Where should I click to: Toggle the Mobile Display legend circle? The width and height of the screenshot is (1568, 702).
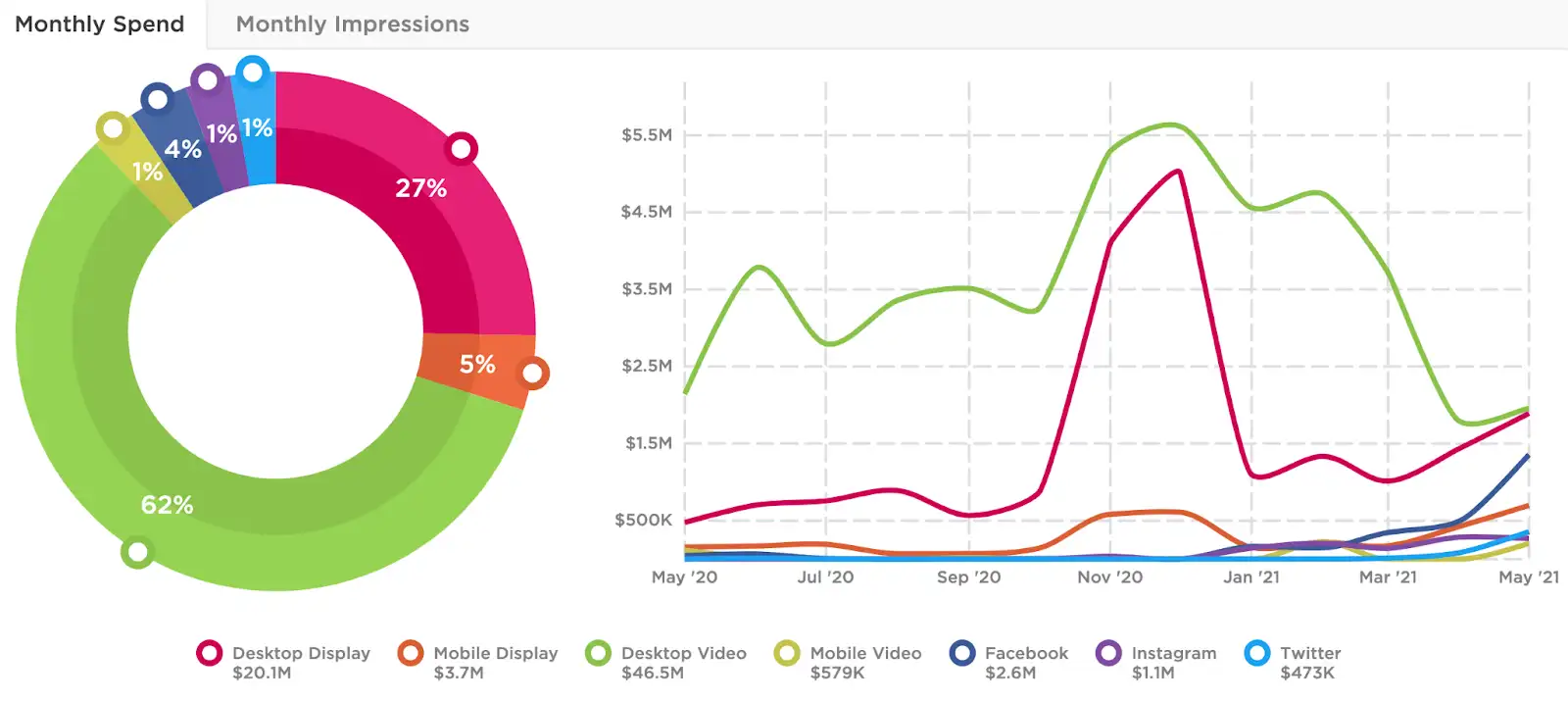411,653
